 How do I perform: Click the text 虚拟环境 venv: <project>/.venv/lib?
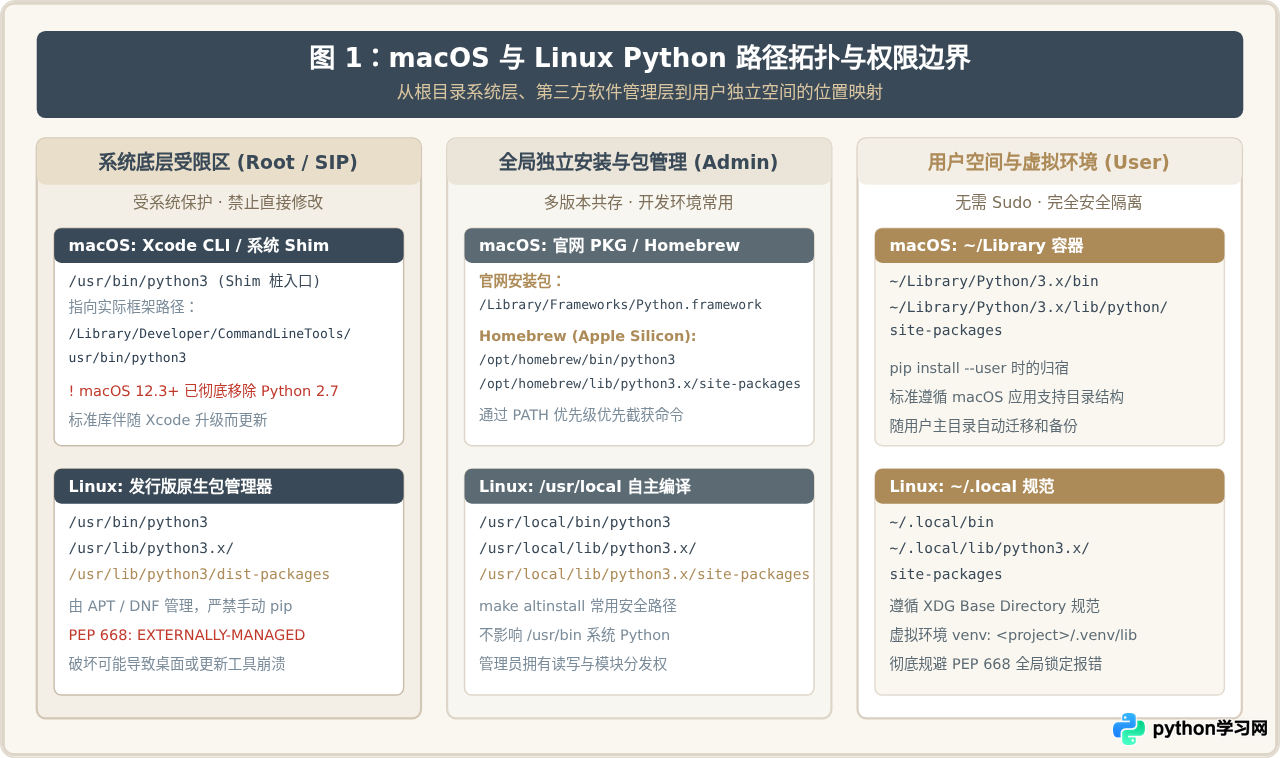pyautogui.click(x=1013, y=635)
